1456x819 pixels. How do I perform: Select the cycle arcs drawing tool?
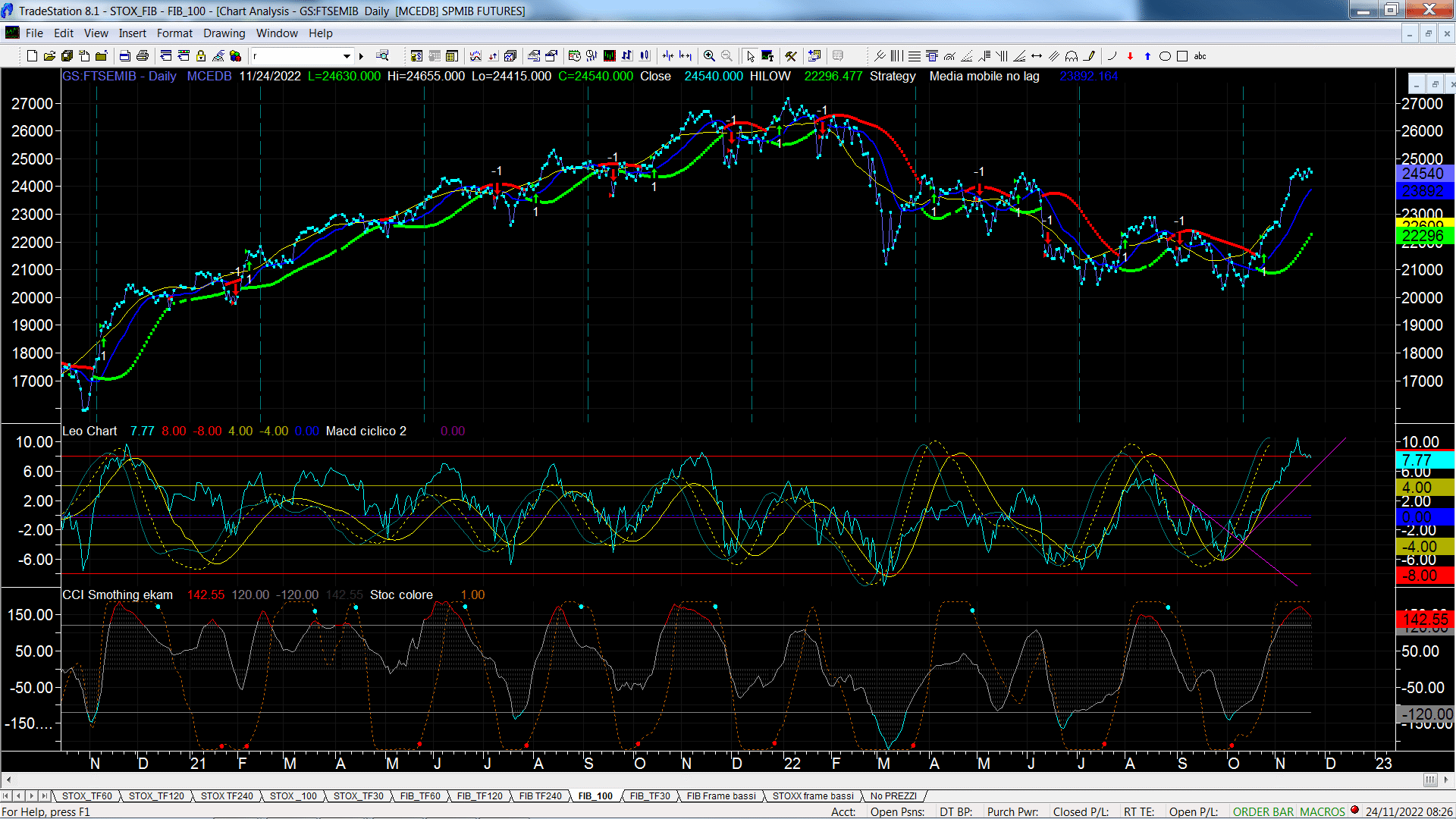[1072, 56]
